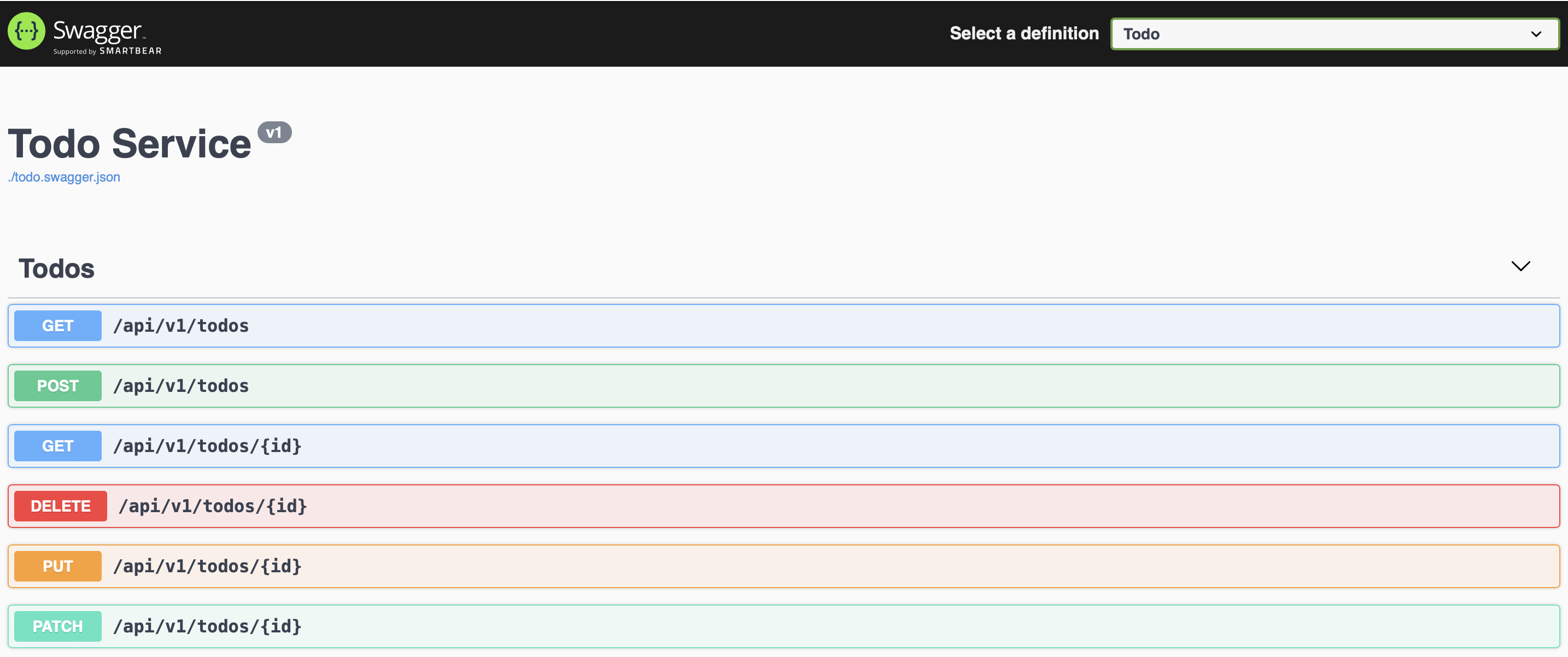Collapse the Todos section chevron
Viewport: 1568px width, 657px height.
[1520, 266]
